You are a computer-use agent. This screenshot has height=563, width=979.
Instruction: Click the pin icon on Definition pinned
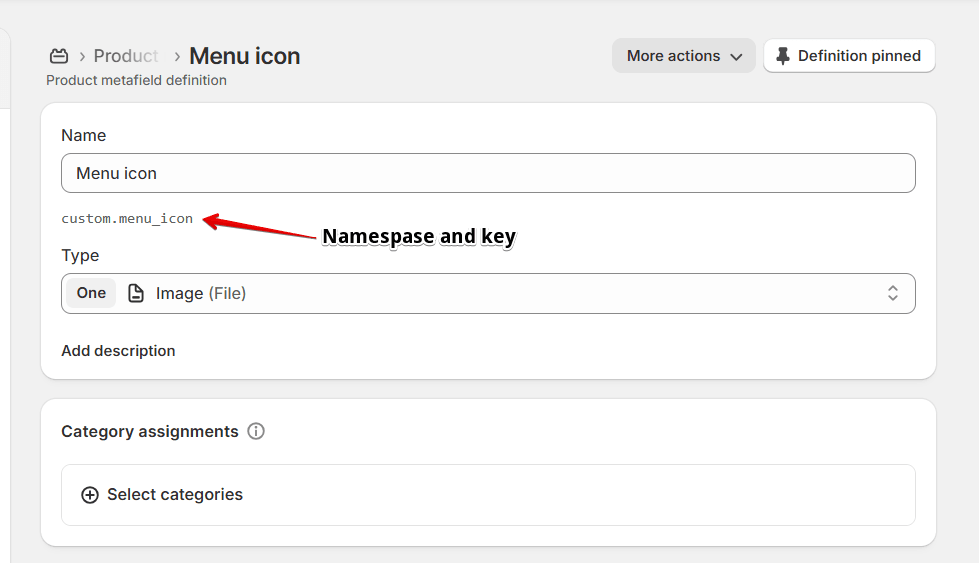point(782,56)
